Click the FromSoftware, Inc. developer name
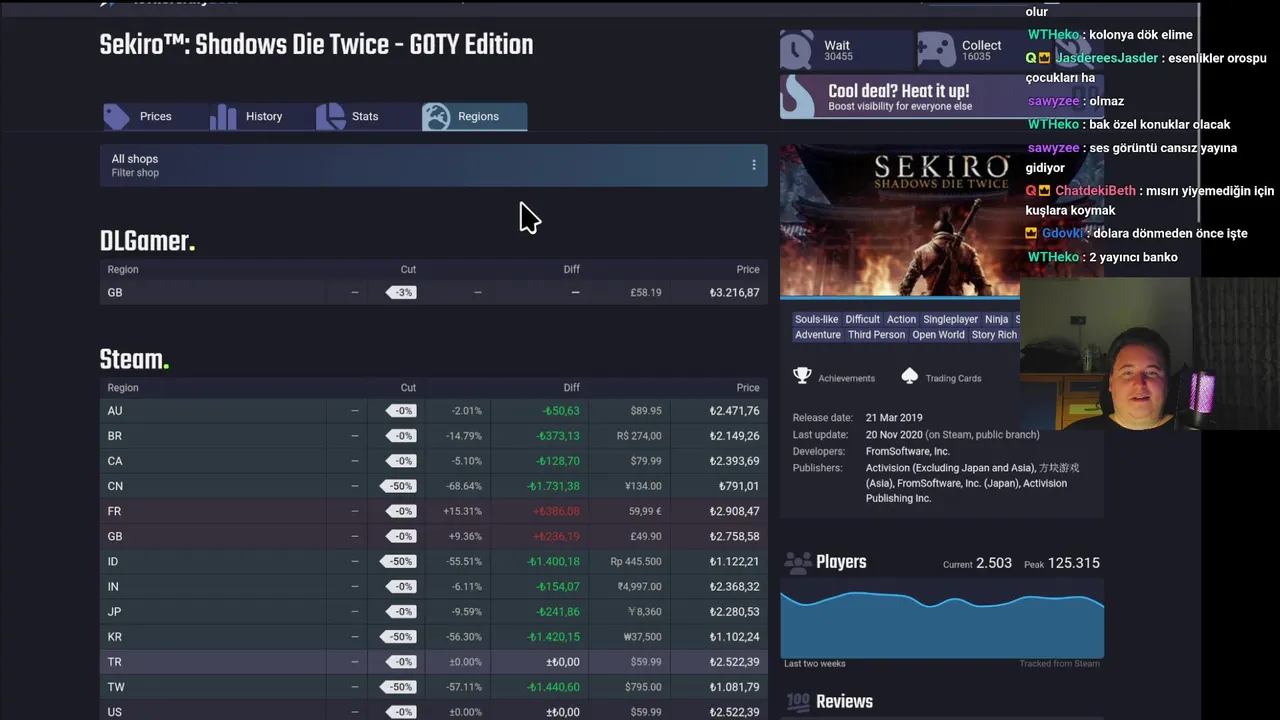This screenshot has width=1280, height=720. coord(908,451)
